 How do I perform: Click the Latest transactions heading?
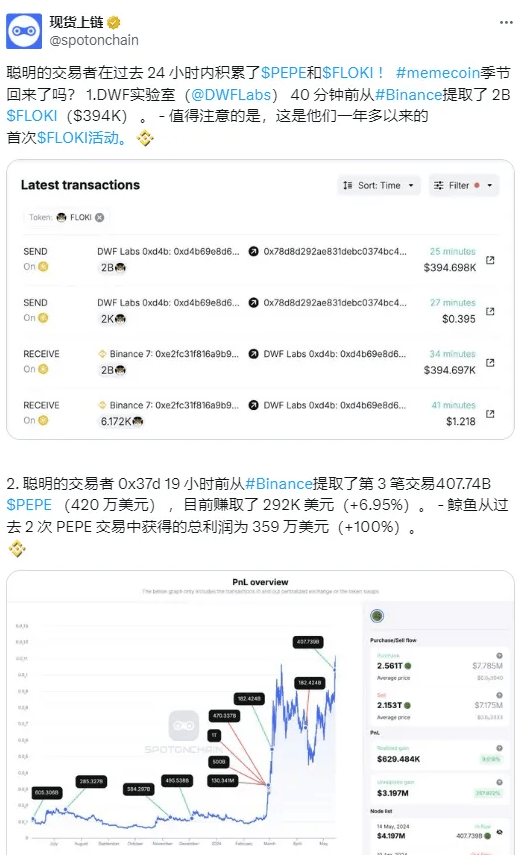click(80, 185)
